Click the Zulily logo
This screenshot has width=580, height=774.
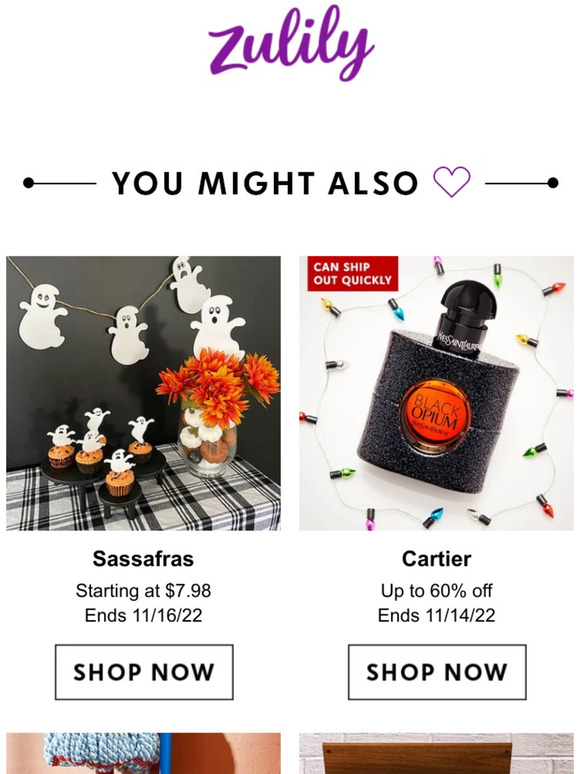[291, 43]
